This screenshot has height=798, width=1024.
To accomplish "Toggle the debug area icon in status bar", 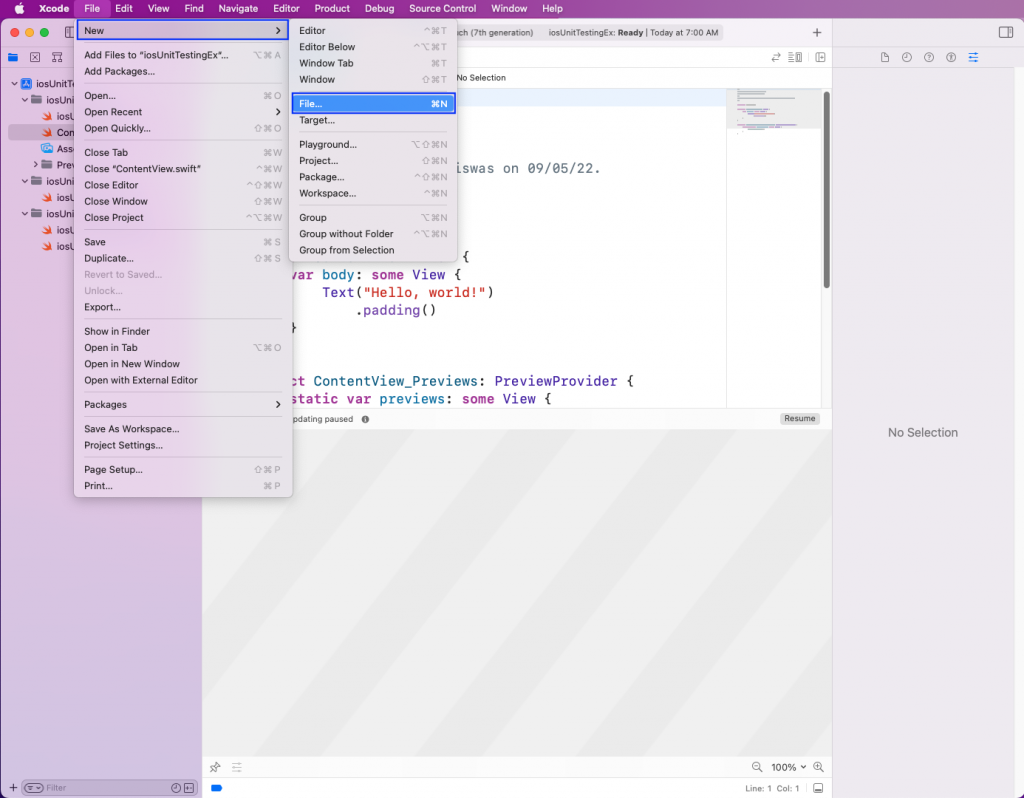I will tap(818, 788).
